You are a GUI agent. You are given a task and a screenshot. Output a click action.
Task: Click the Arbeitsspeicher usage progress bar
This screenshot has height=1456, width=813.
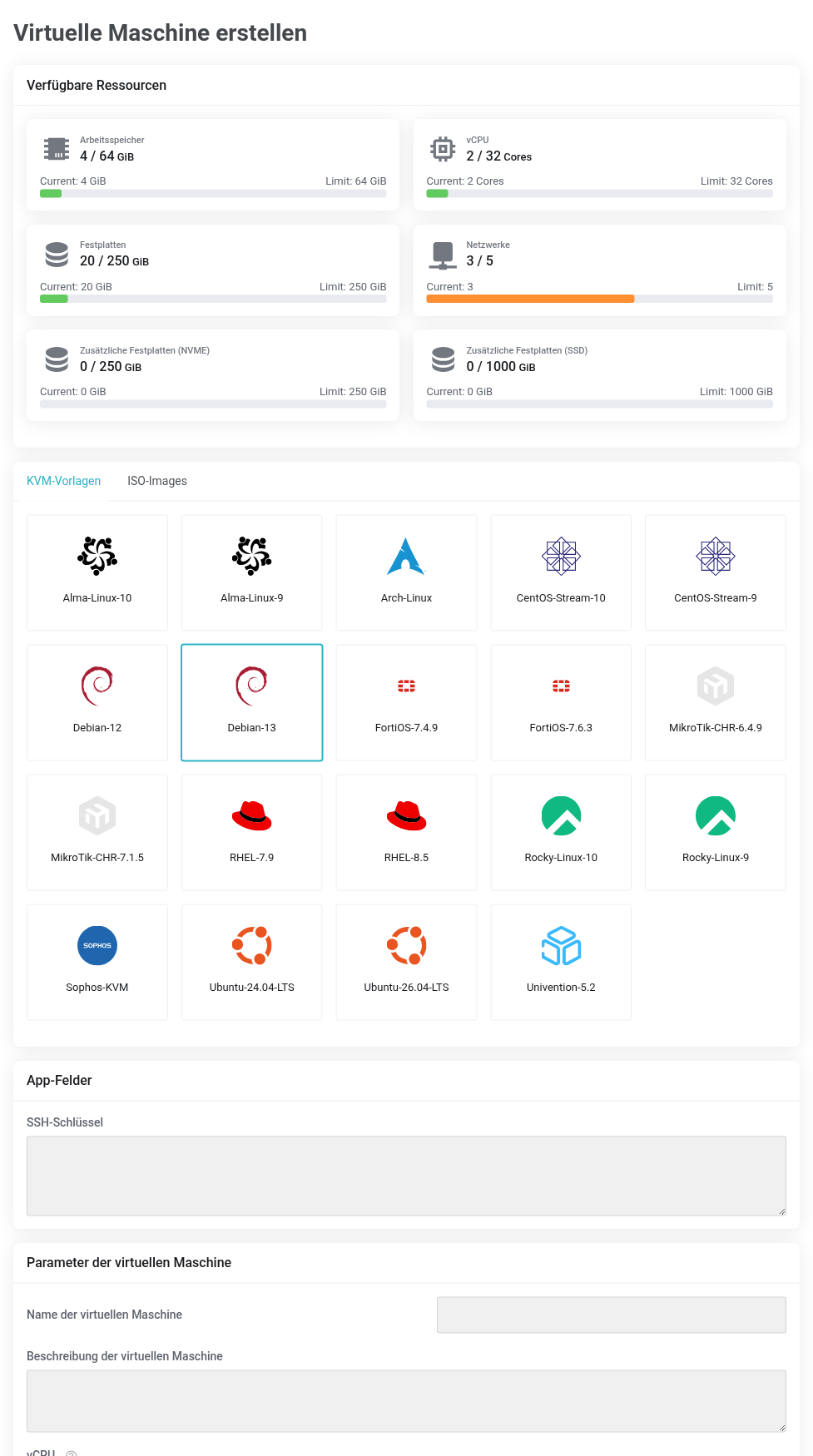[x=213, y=194]
